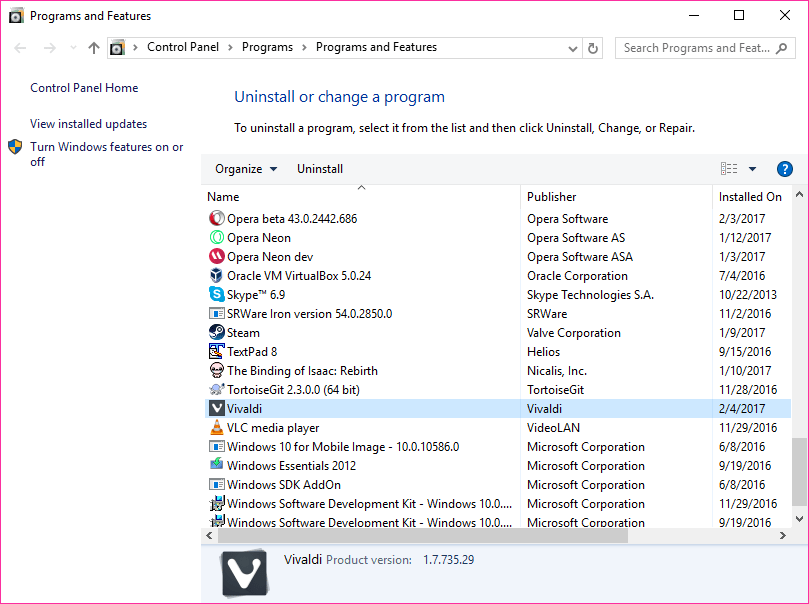Click the Search Programs and Features box
The width and height of the screenshot is (809, 604).
[696, 48]
